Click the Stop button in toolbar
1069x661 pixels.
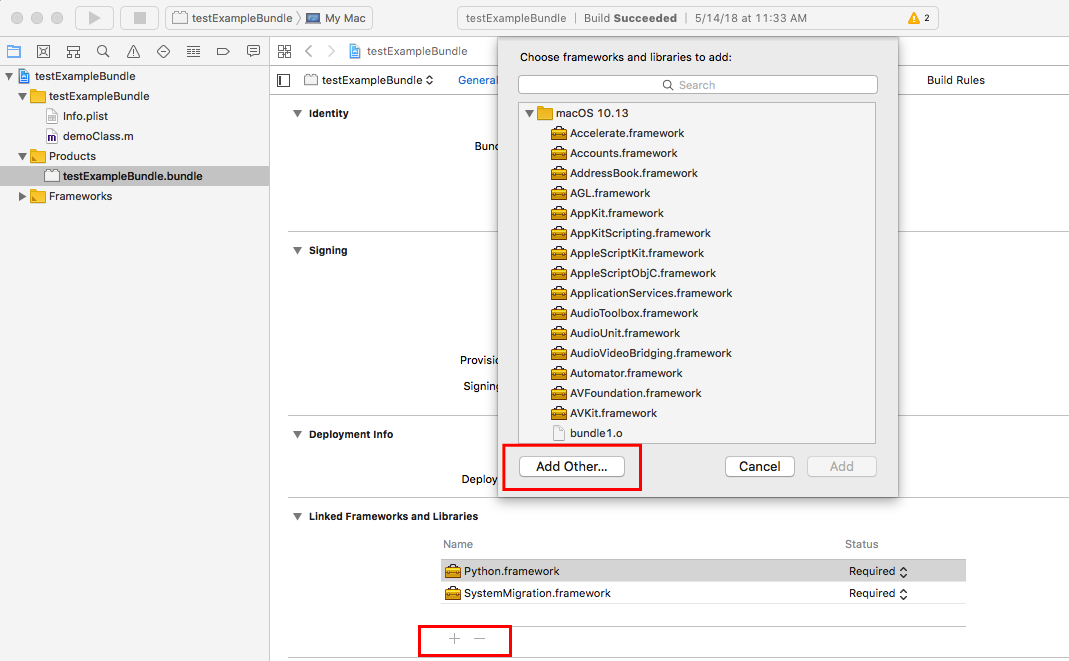pos(139,18)
